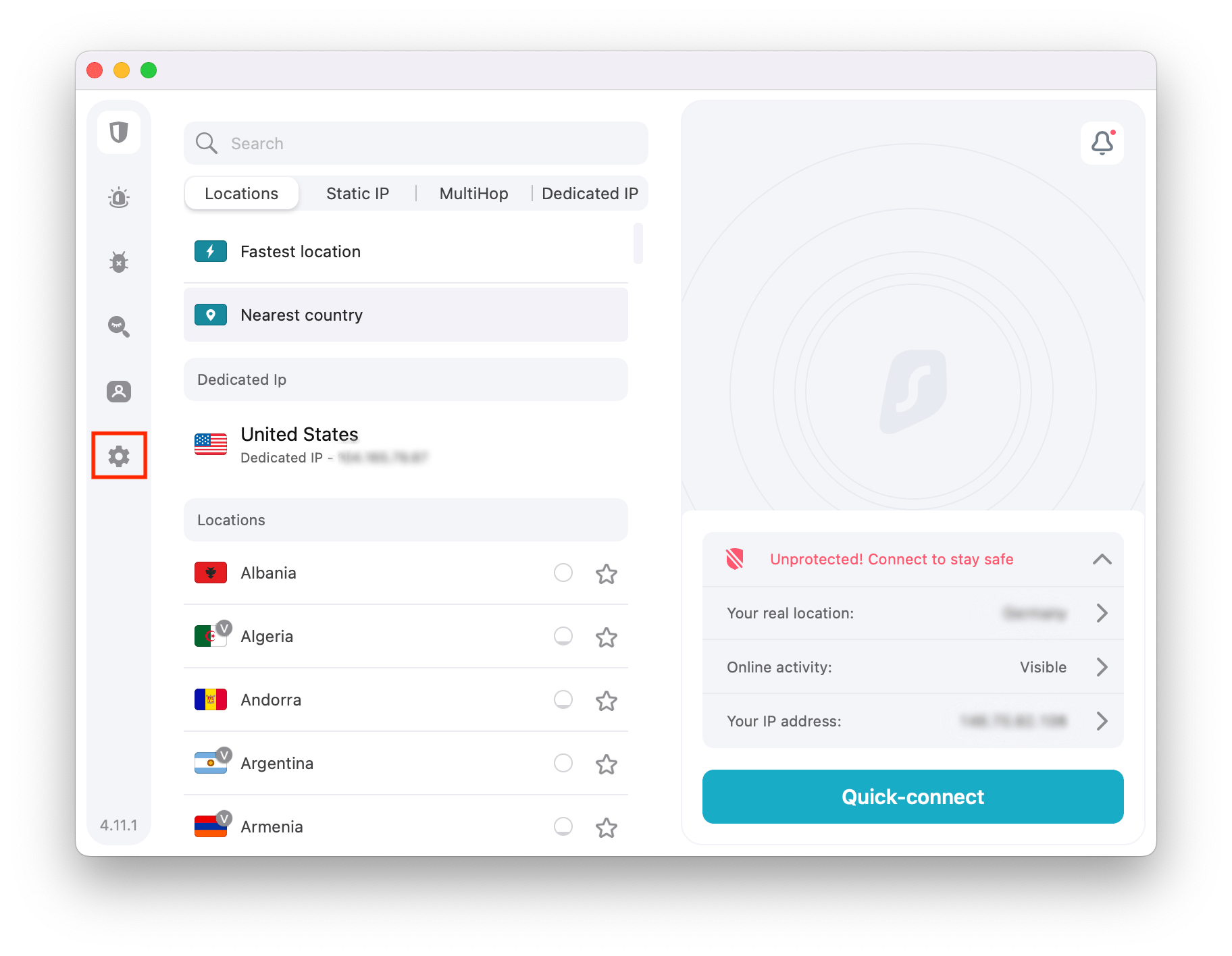The image size is (1232, 956).
Task: Select the connection radio next to Albania
Action: [x=563, y=573]
